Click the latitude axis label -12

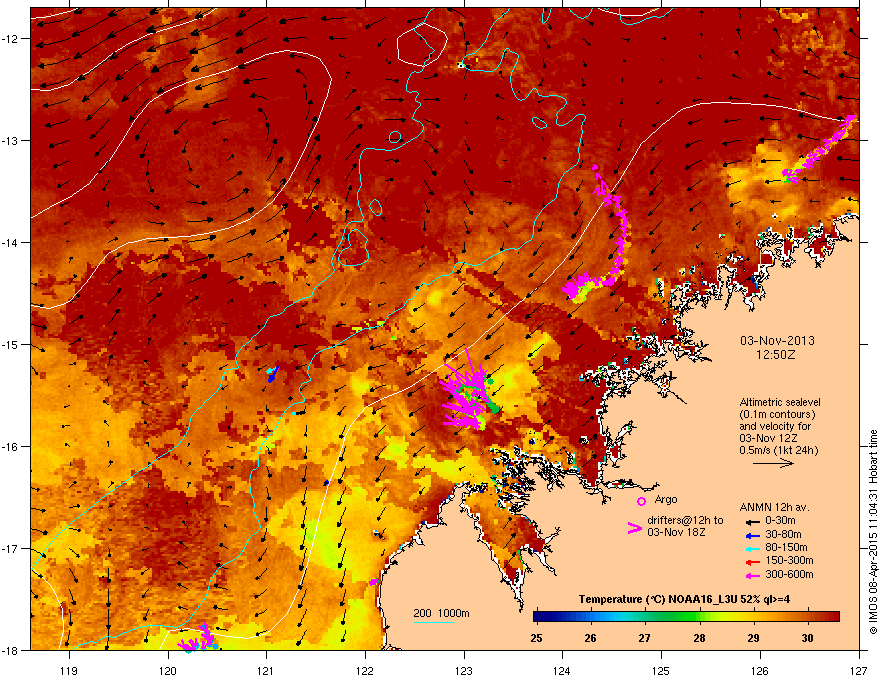(x=10, y=39)
